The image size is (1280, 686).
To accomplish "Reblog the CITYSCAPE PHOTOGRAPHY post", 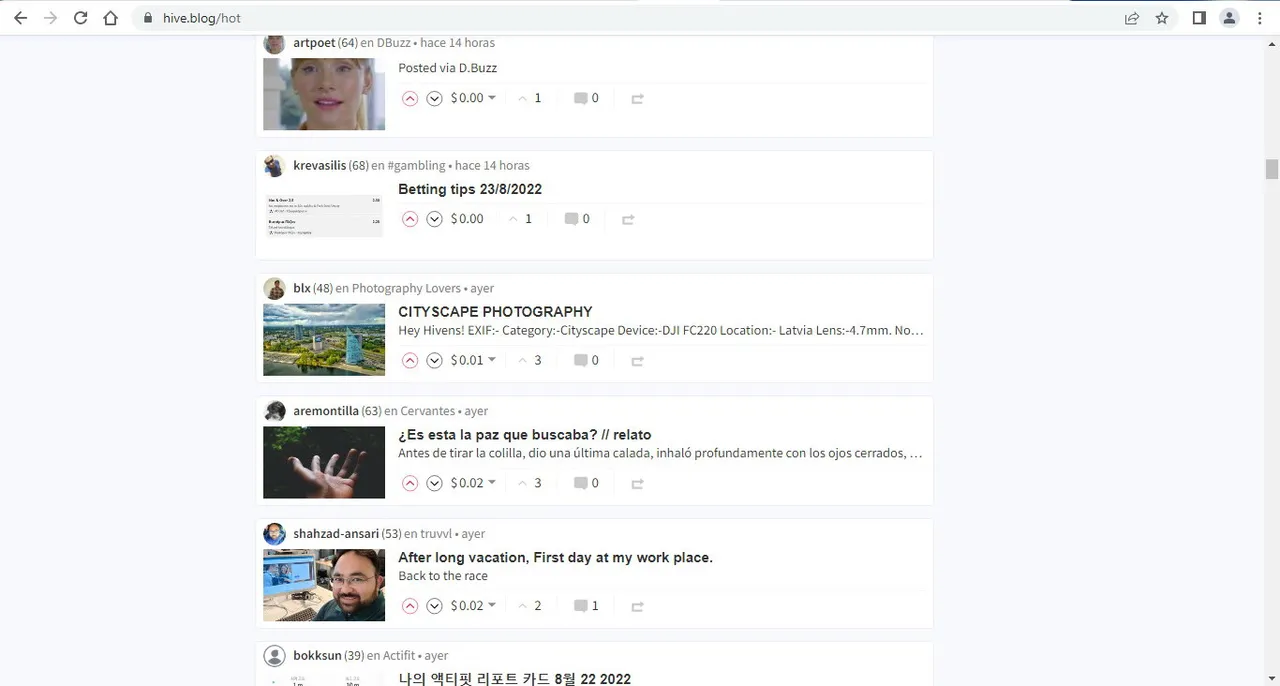I will (x=637, y=360).
